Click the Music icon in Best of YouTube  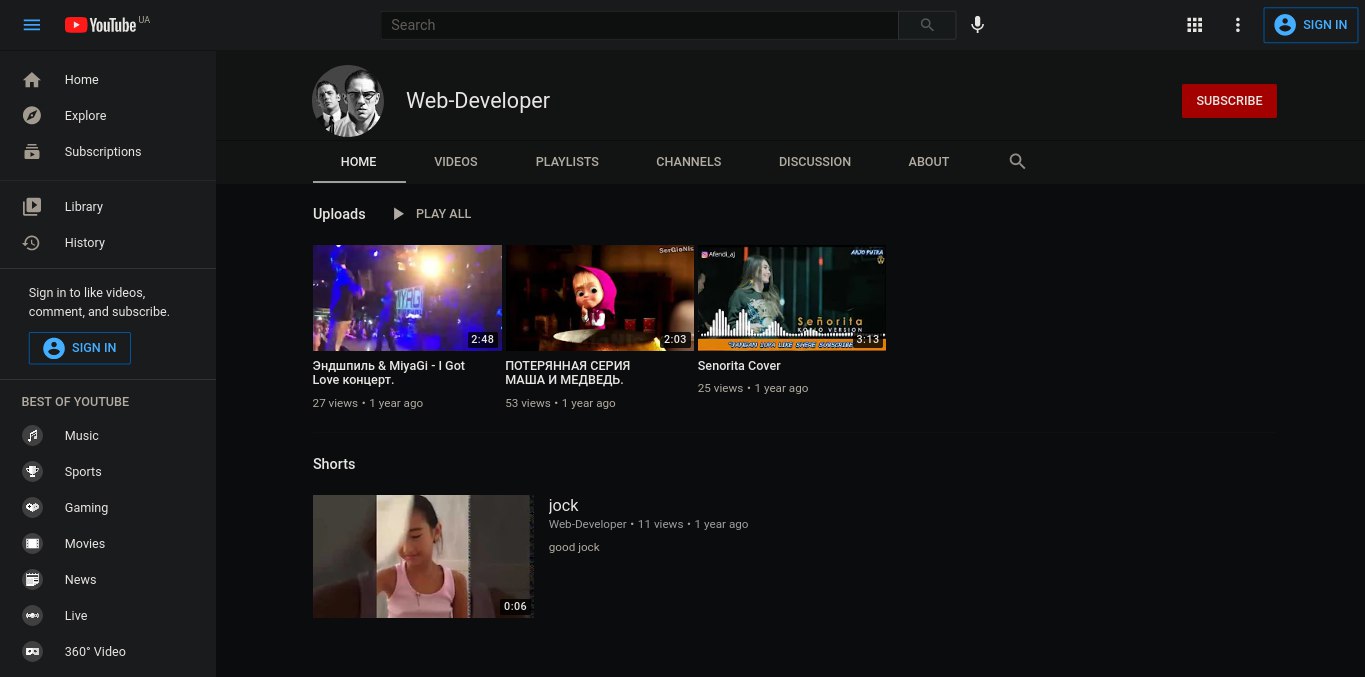33,436
